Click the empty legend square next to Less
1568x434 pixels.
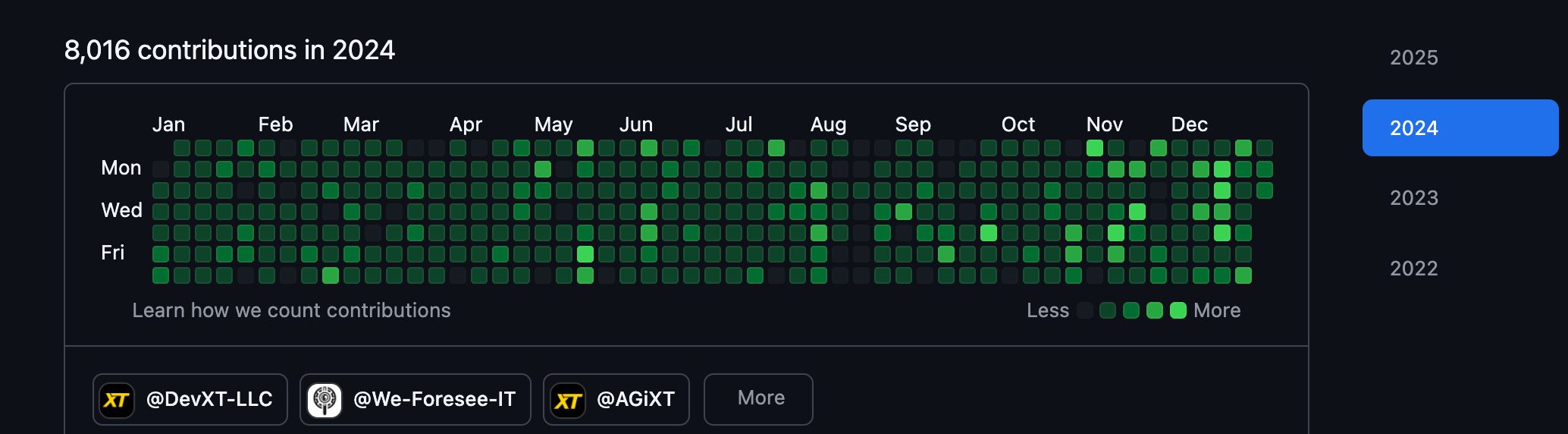tap(1085, 310)
